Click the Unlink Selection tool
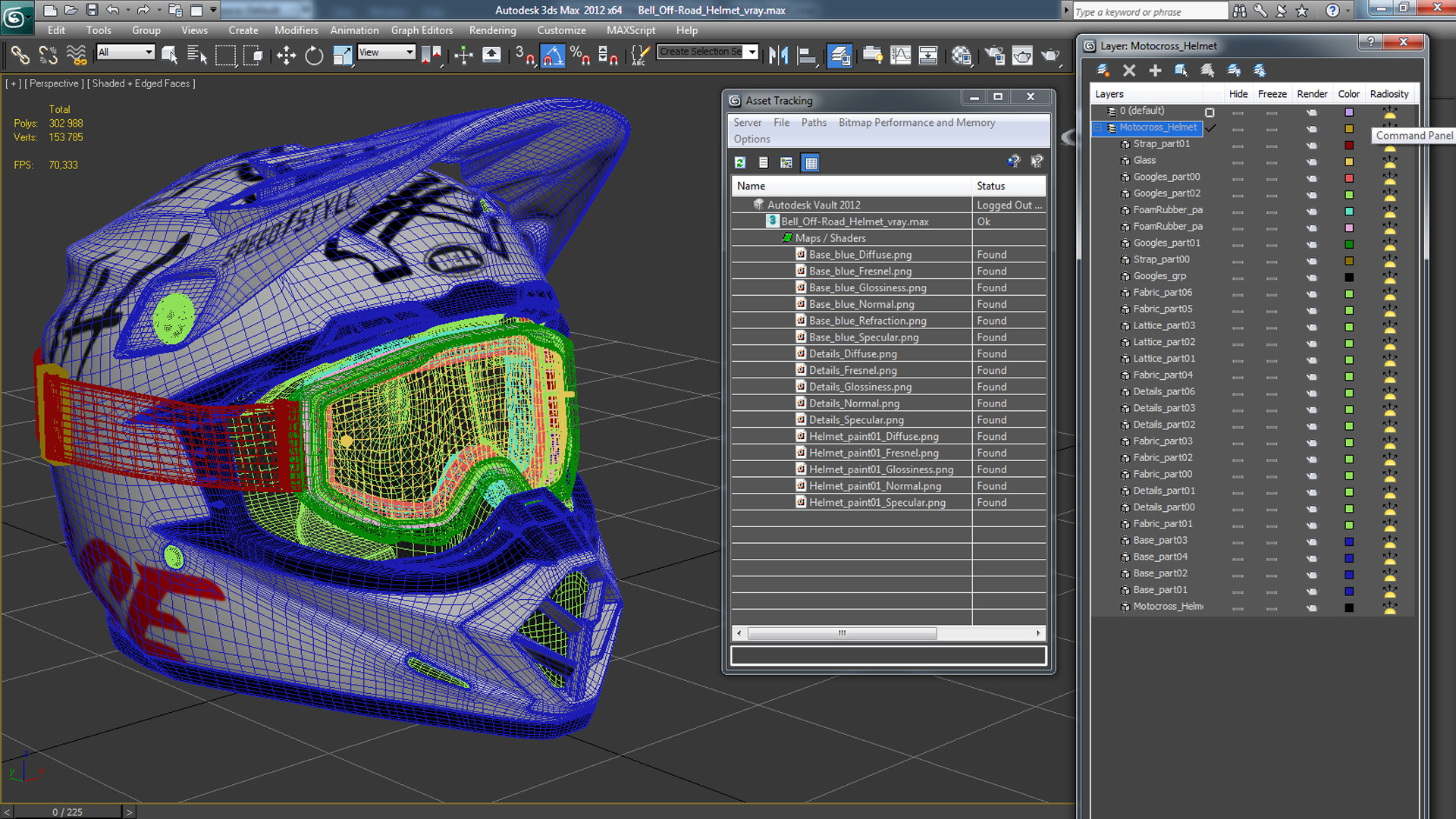The width and height of the screenshot is (1456, 819). pos(48,55)
